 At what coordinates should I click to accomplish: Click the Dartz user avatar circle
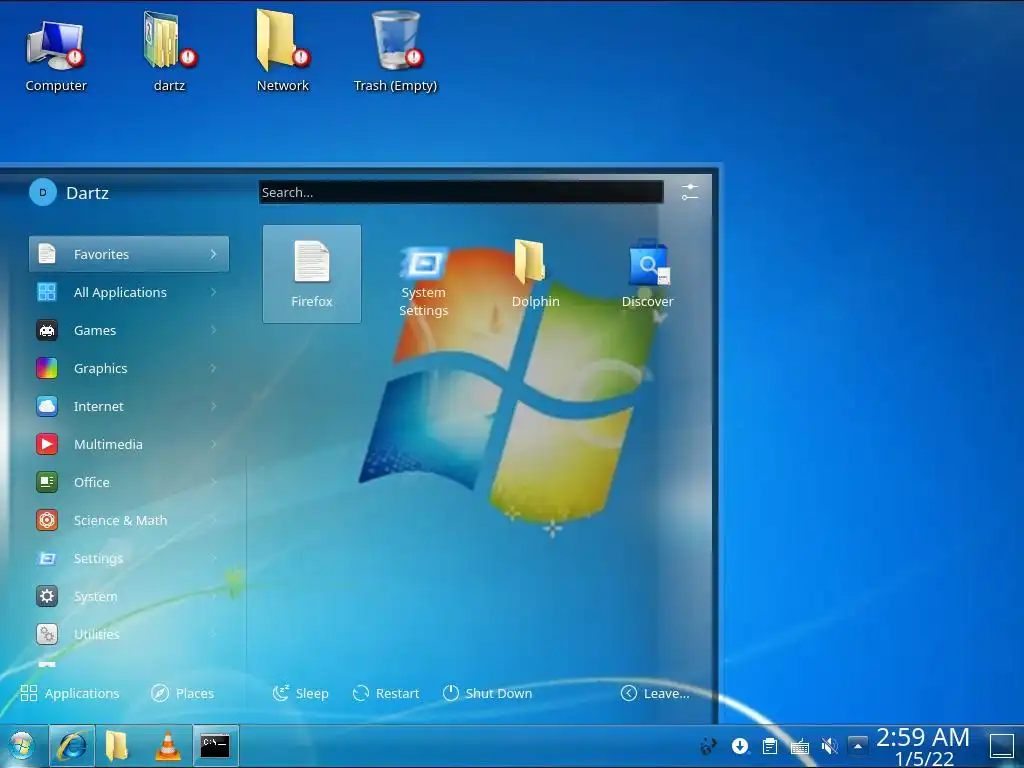point(43,193)
